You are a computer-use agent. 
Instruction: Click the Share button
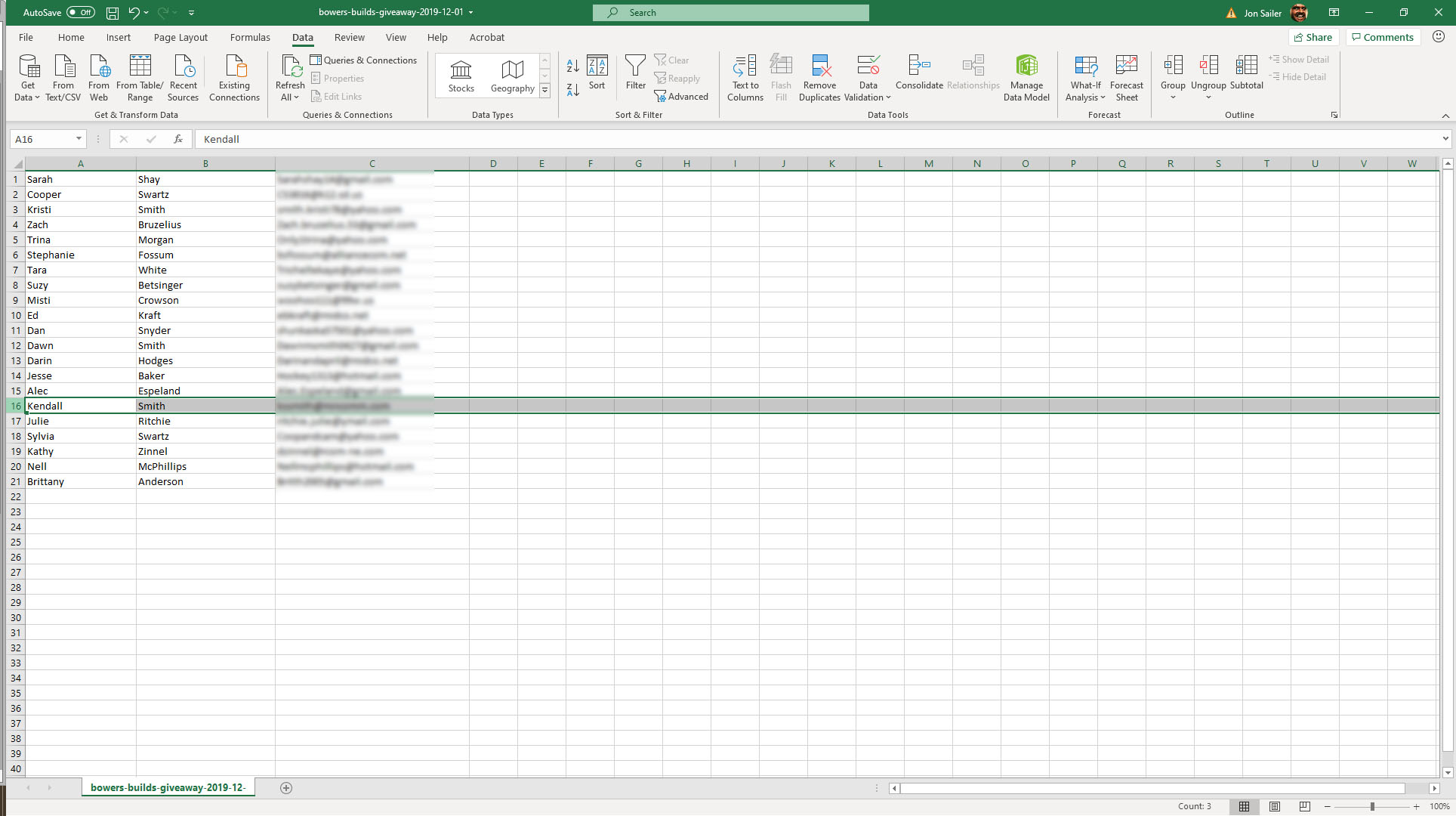point(1313,37)
